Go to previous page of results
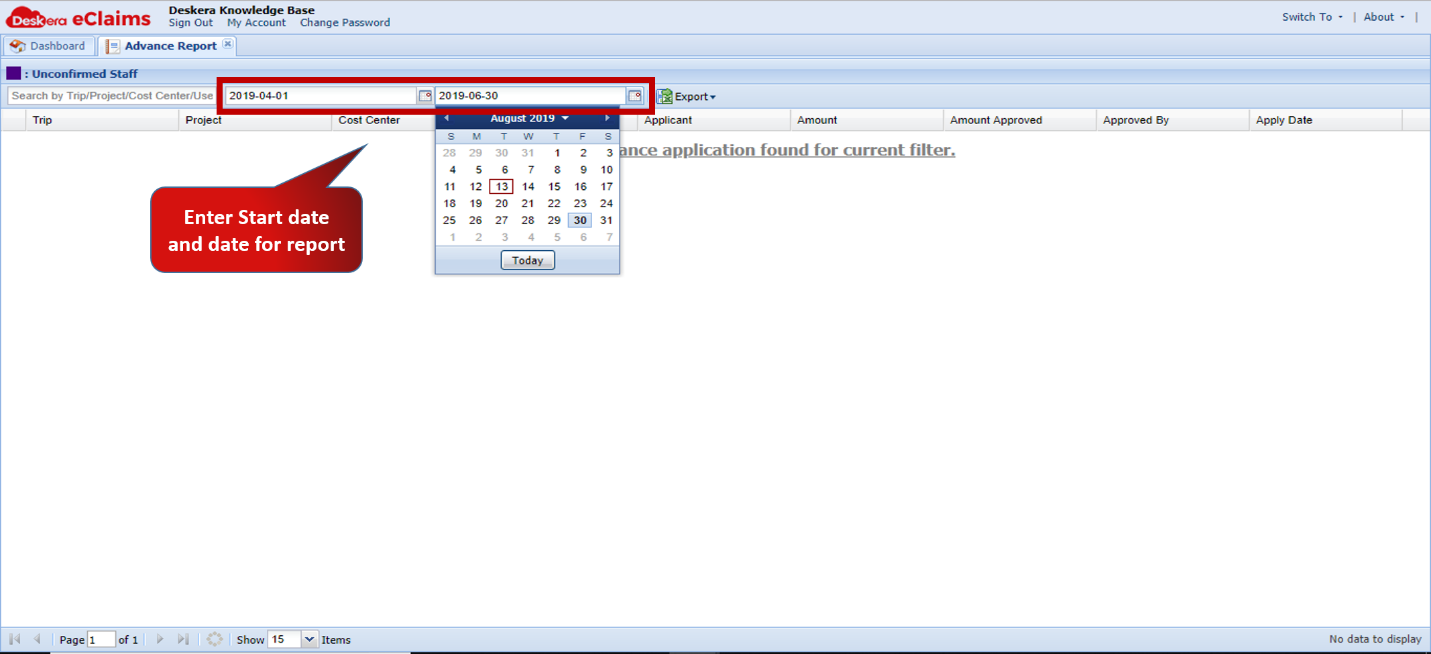Image resolution: width=1431 pixels, height=654 pixels. [x=37, y=639]
